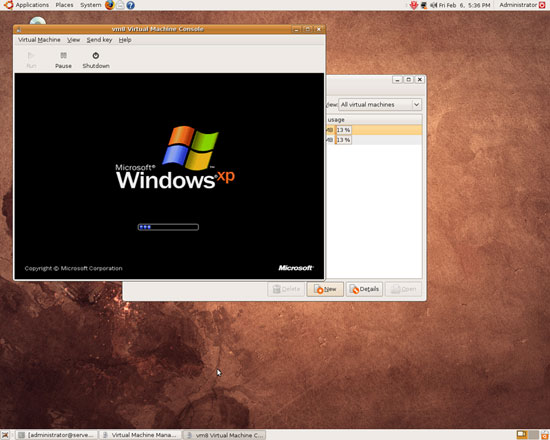Maximize the vm8 Virtual Machine Console window
Screen dimensions: 550x440
click(308, 29)
